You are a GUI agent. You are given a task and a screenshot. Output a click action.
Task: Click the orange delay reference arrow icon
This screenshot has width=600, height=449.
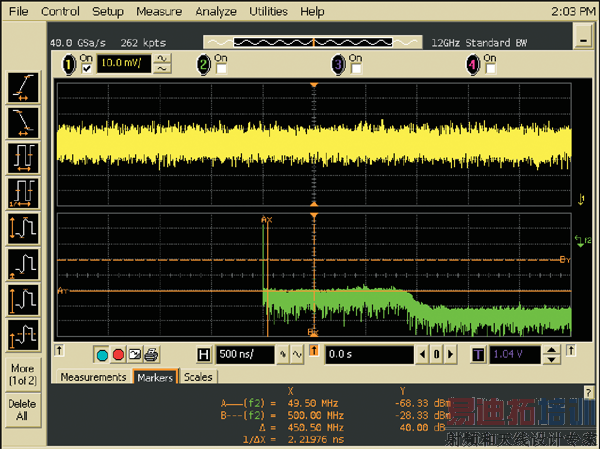[314, 350]
